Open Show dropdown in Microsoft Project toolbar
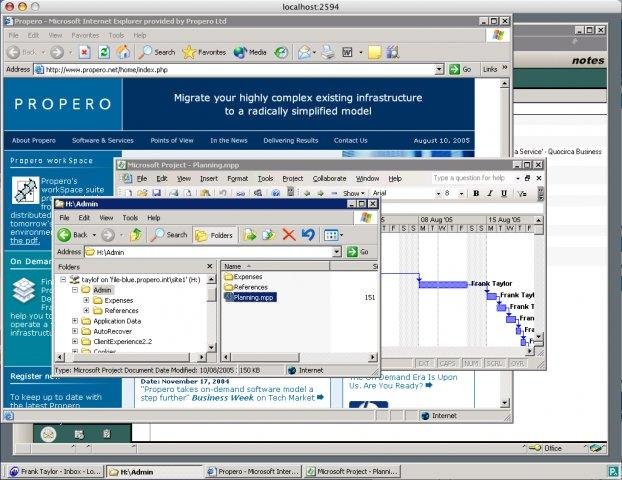This screenshot has height=480, width=622. pos(353,193)
